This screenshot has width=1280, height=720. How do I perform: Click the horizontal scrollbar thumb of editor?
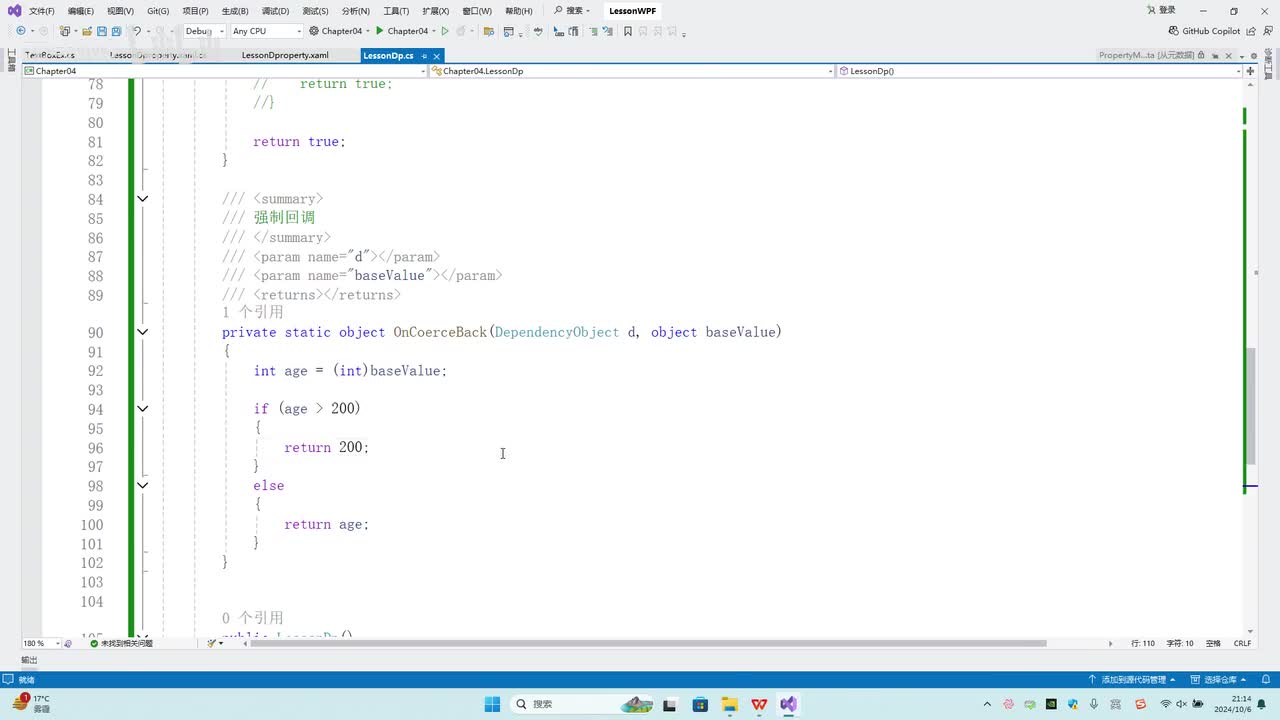click(x=648, y=643)
